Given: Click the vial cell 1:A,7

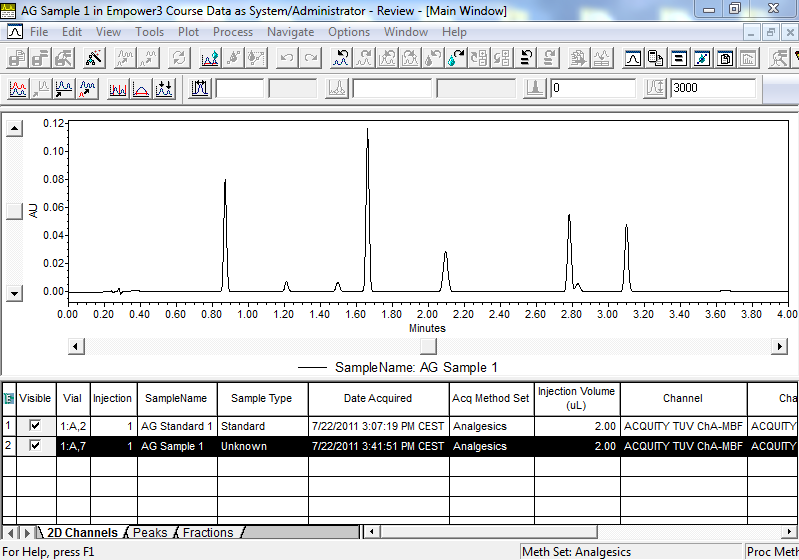Looking at the screenshot, I should click(73, 446).
